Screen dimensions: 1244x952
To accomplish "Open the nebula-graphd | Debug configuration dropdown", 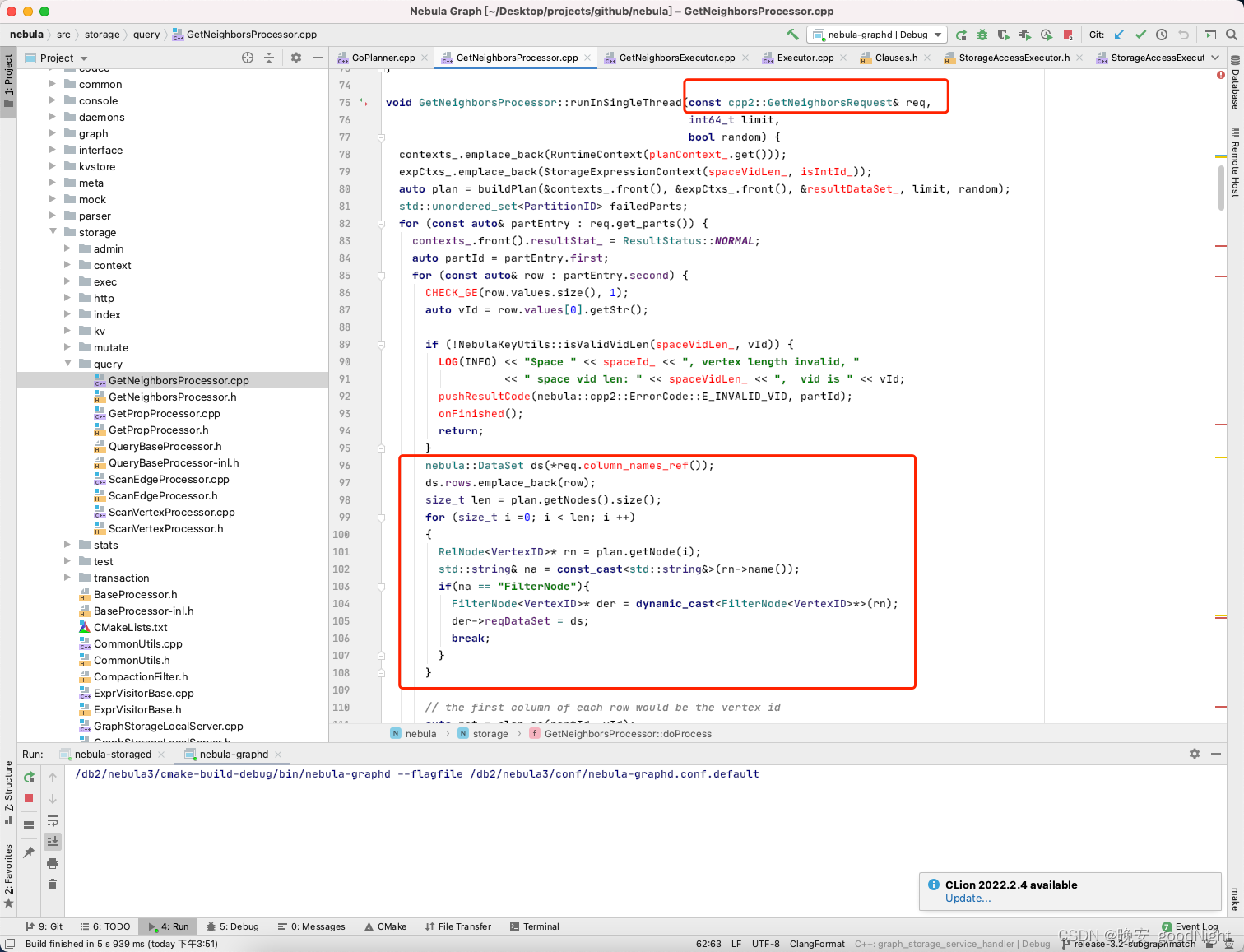I will coord(877,35).
